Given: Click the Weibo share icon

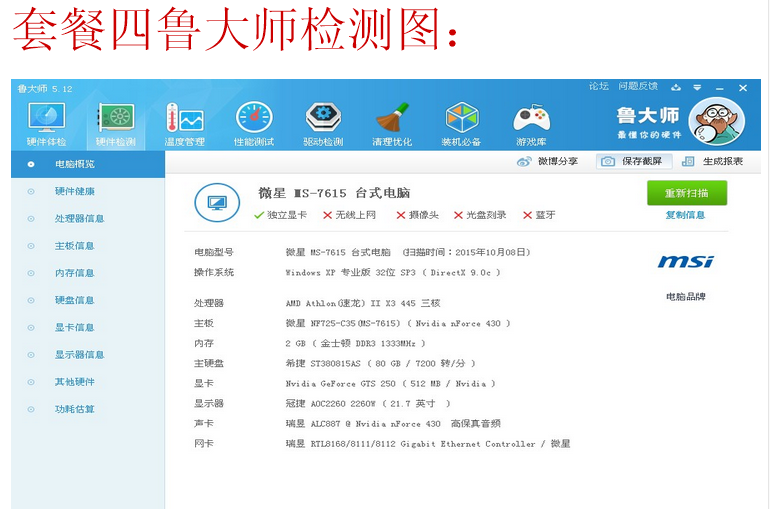Looking at the screenshot, I should pos(524,161).
